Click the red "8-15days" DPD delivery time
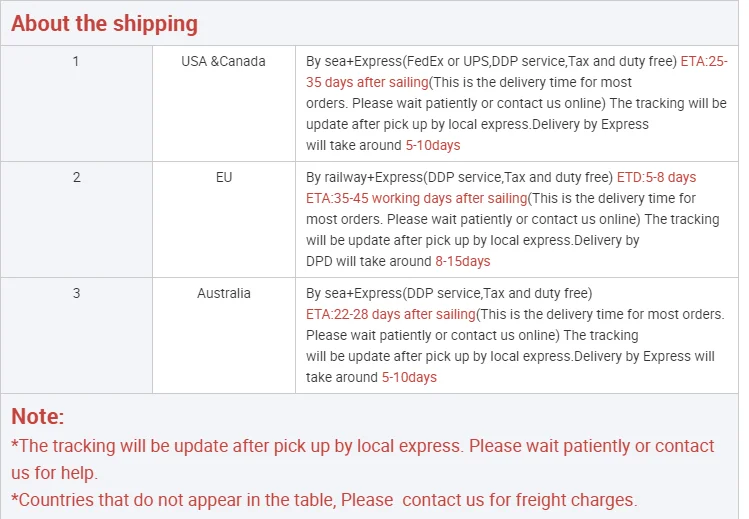The height and width of the screenshot is (519, 749). 463,261
